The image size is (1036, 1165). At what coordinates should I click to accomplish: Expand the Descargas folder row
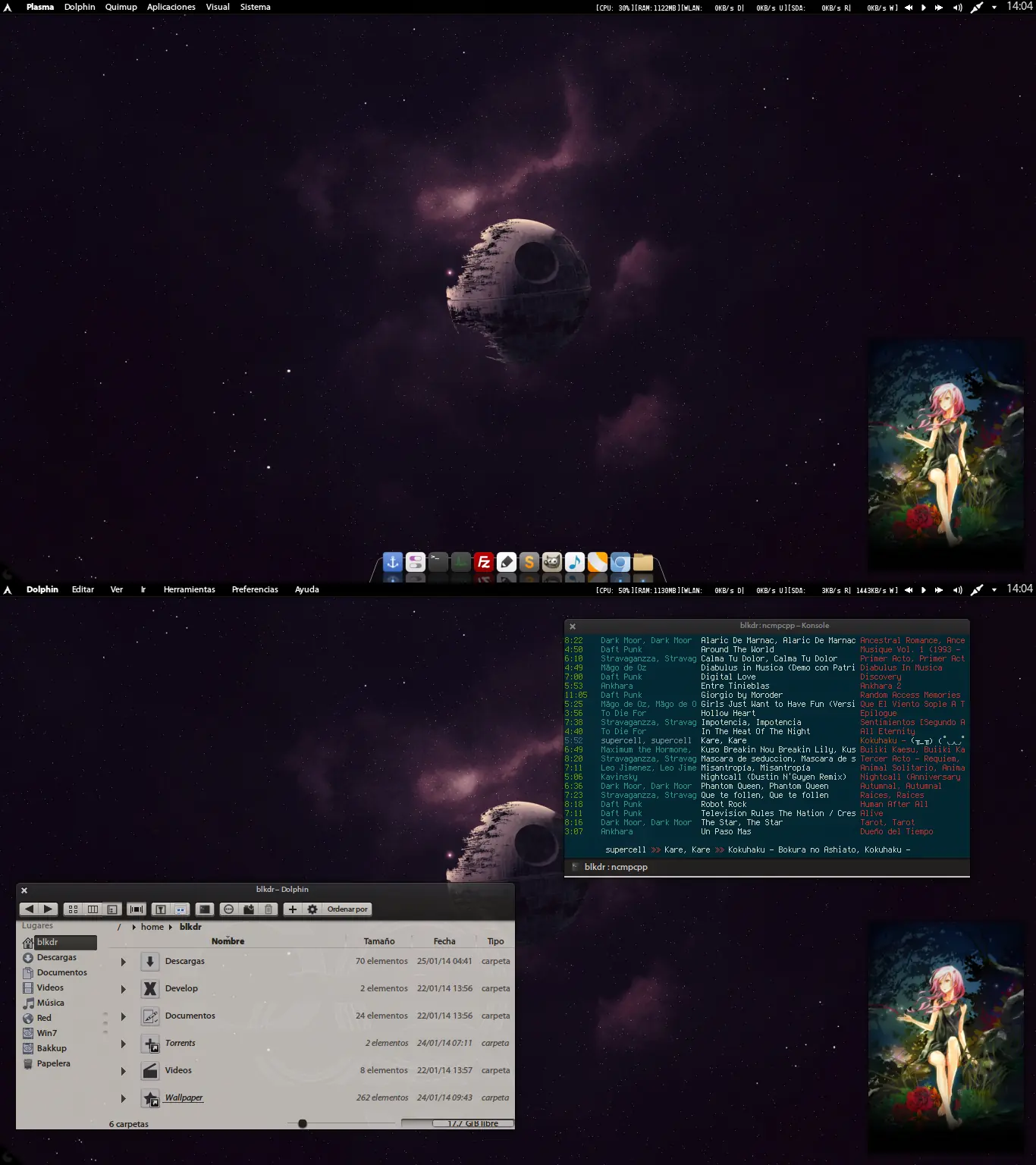tap(123, 962)
